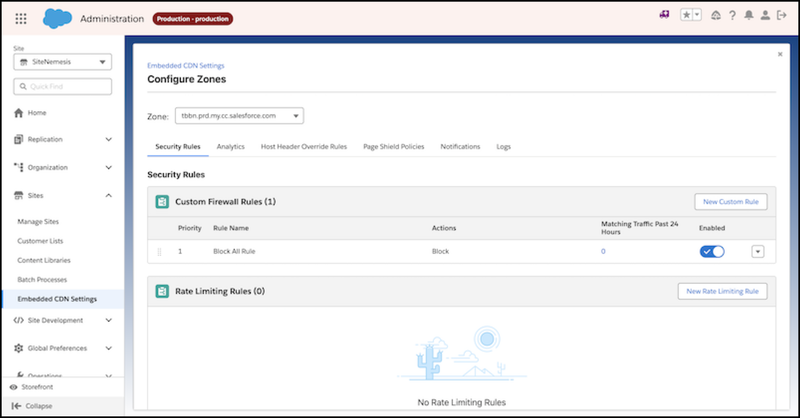Viewport: 800px width, 418px height.
Task: Open the notifications bell icon
Action: [748, 15]
